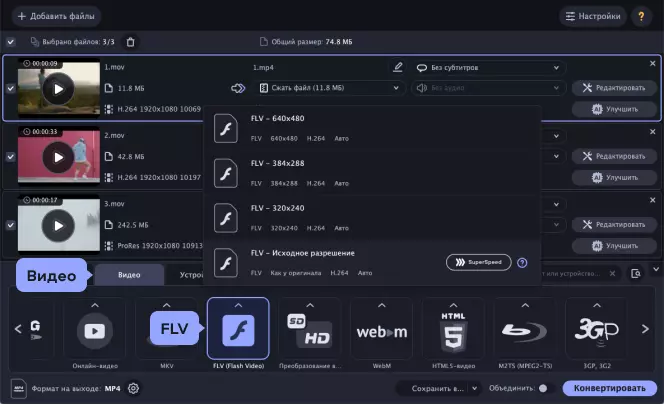This screenshot has width=664, height=405.
Task: Expand presets chevron above WebM
Action: (x=382, y=305)
